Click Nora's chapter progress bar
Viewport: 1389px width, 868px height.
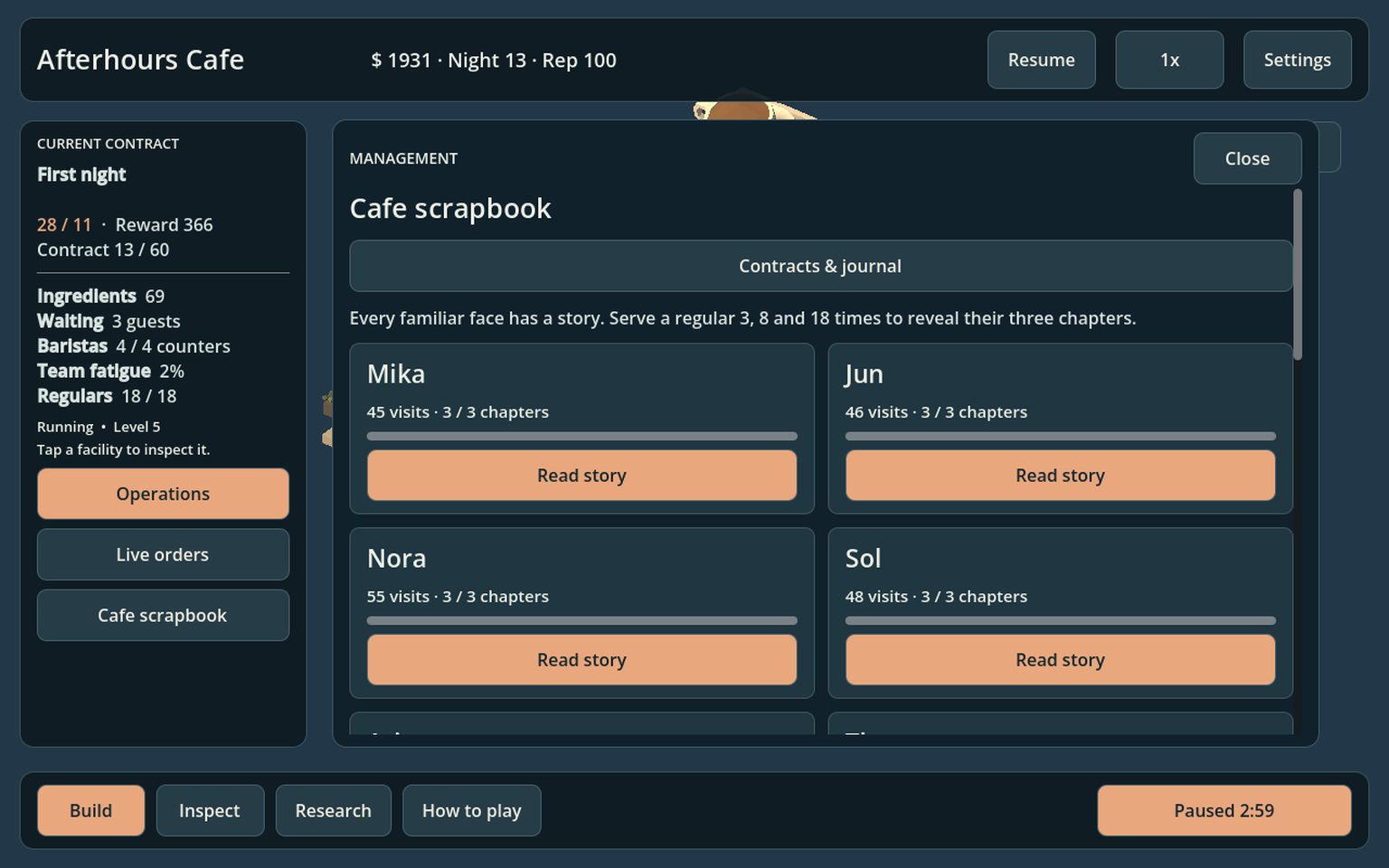[581, 620]
